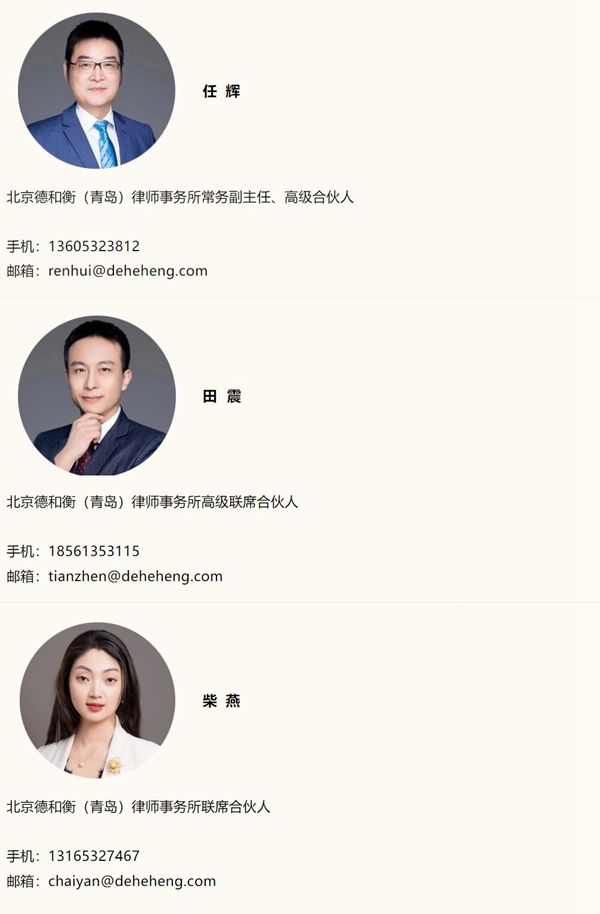Open Ren Hui's circular profile photo
This screenshot has width=600, height=914.
coord(96,90)
